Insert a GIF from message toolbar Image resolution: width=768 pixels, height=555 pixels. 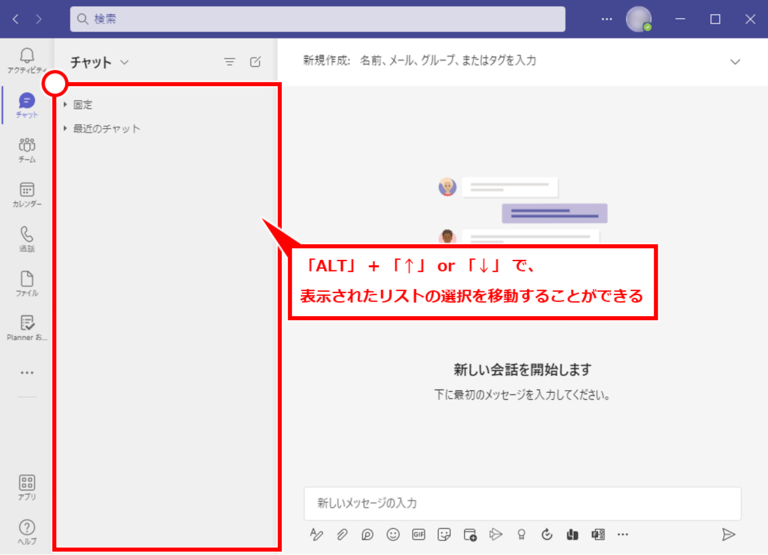click(x=418, y=534)
